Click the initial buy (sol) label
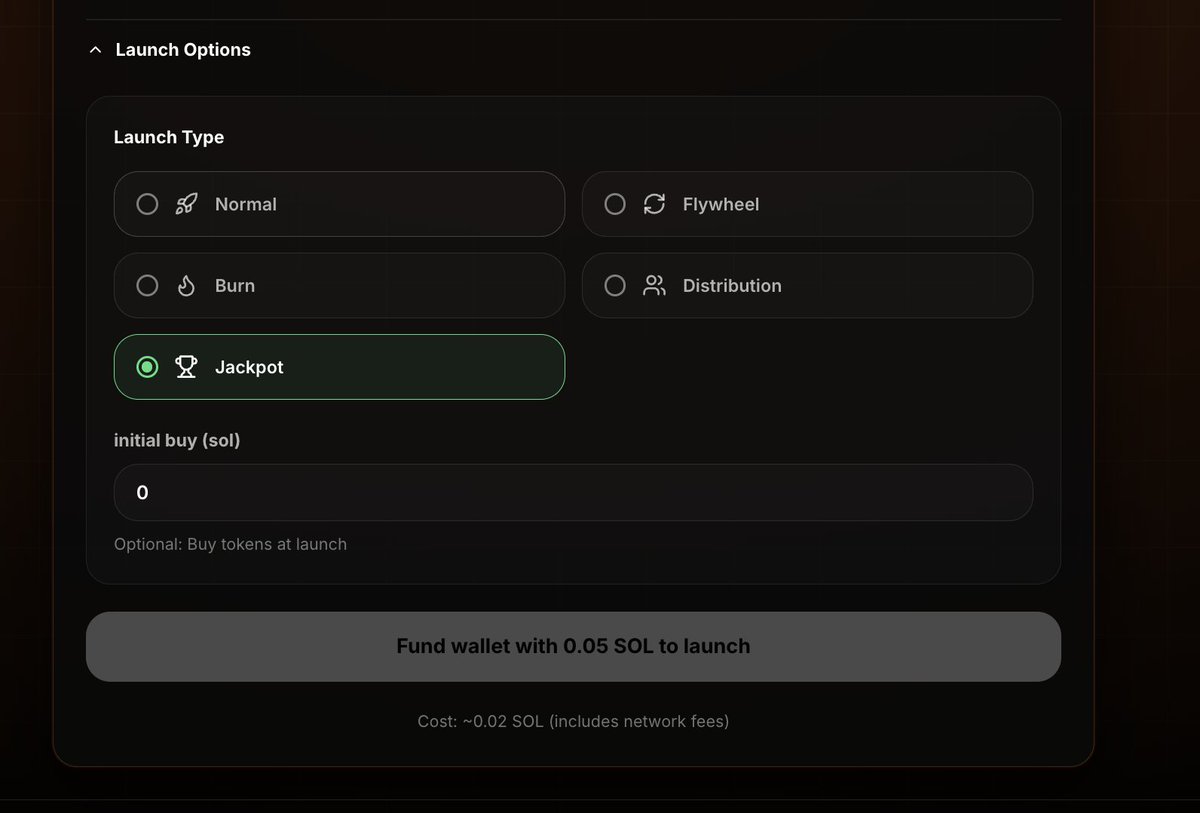 (x=177, y=440)
